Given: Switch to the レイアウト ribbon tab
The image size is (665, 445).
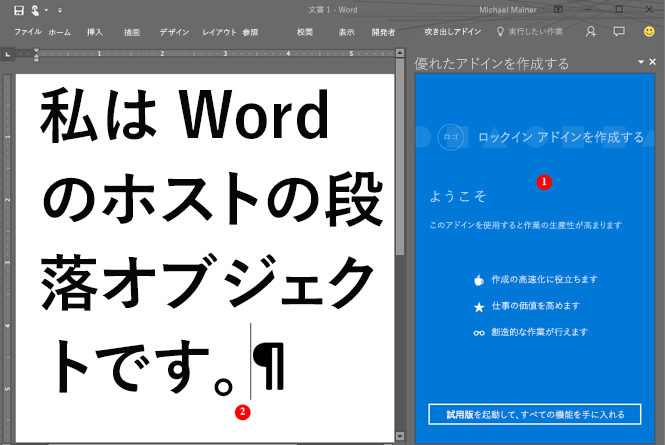Looking at the screenshot, I should pos(219,32).
